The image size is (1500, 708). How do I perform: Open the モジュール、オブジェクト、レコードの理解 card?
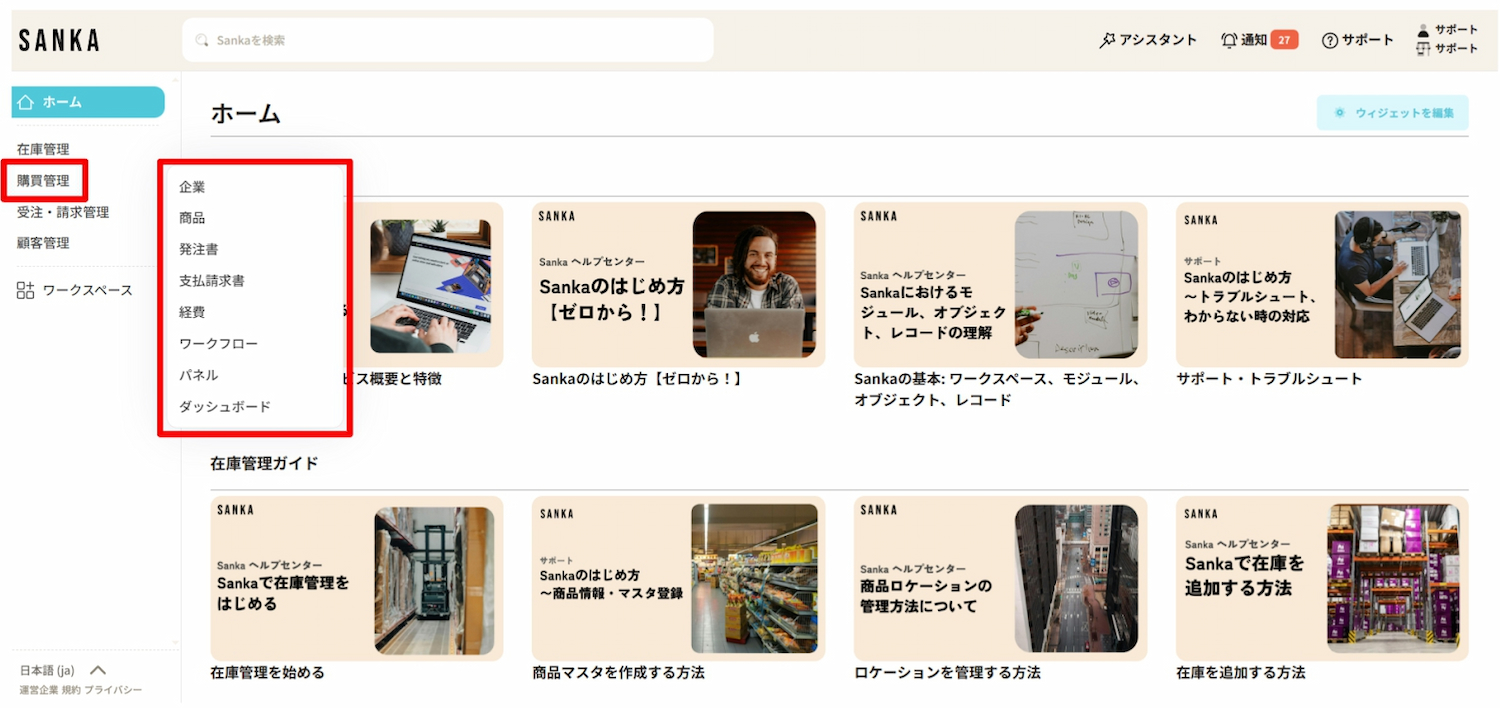click(x=1000, y=284)
